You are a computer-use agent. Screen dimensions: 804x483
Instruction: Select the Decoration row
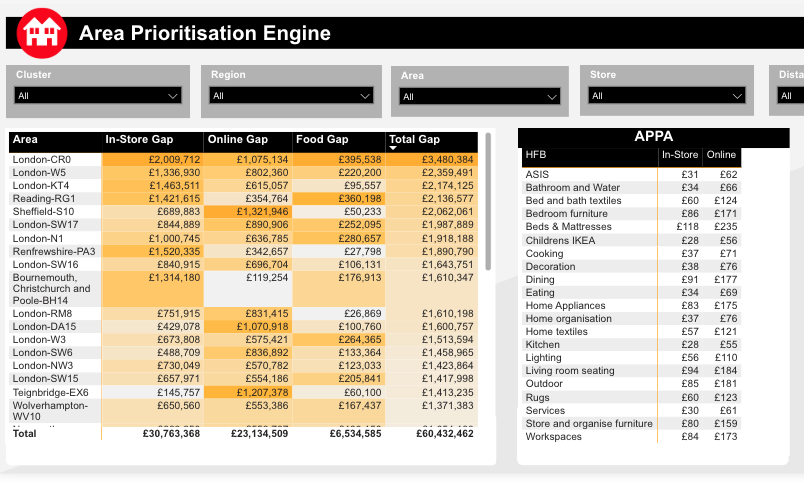[x=631, y=267]
